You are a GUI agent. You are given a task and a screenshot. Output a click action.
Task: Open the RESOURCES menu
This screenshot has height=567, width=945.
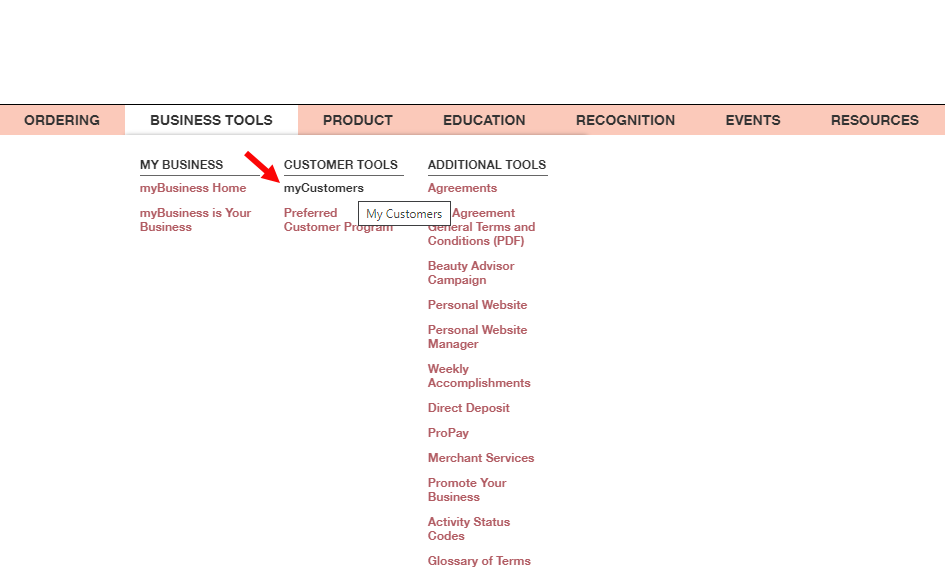coord(875,120)
